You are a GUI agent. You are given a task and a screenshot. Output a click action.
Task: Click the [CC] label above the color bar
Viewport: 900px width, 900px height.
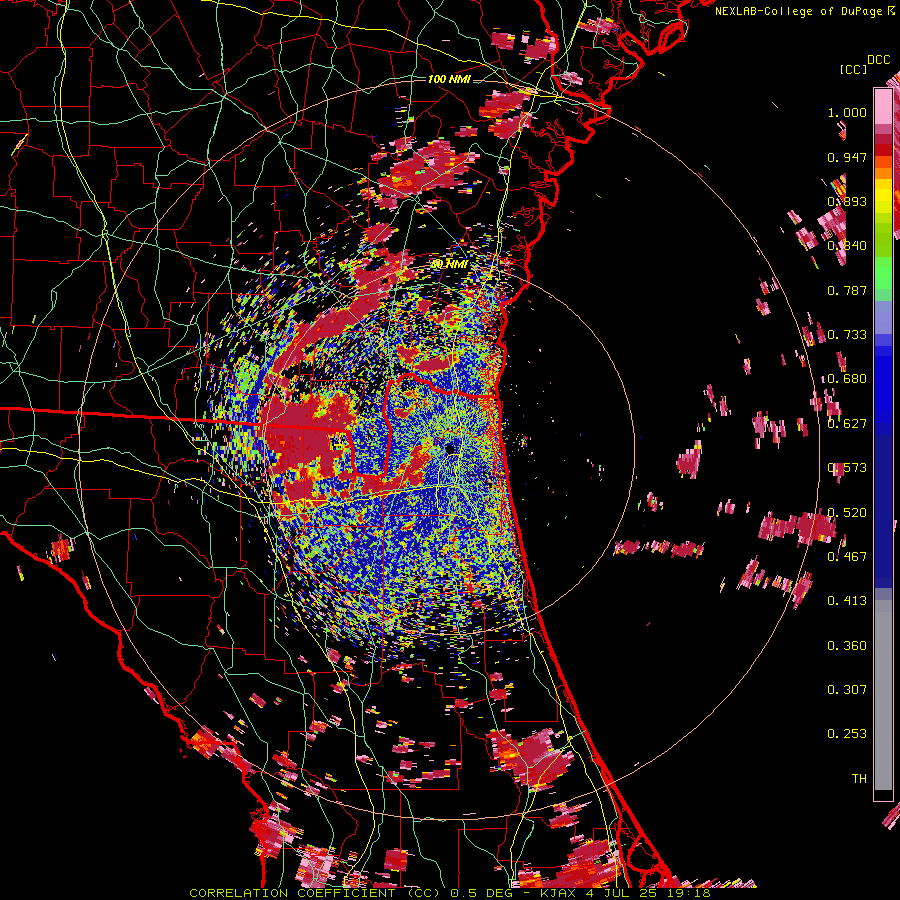click(853, 69)
